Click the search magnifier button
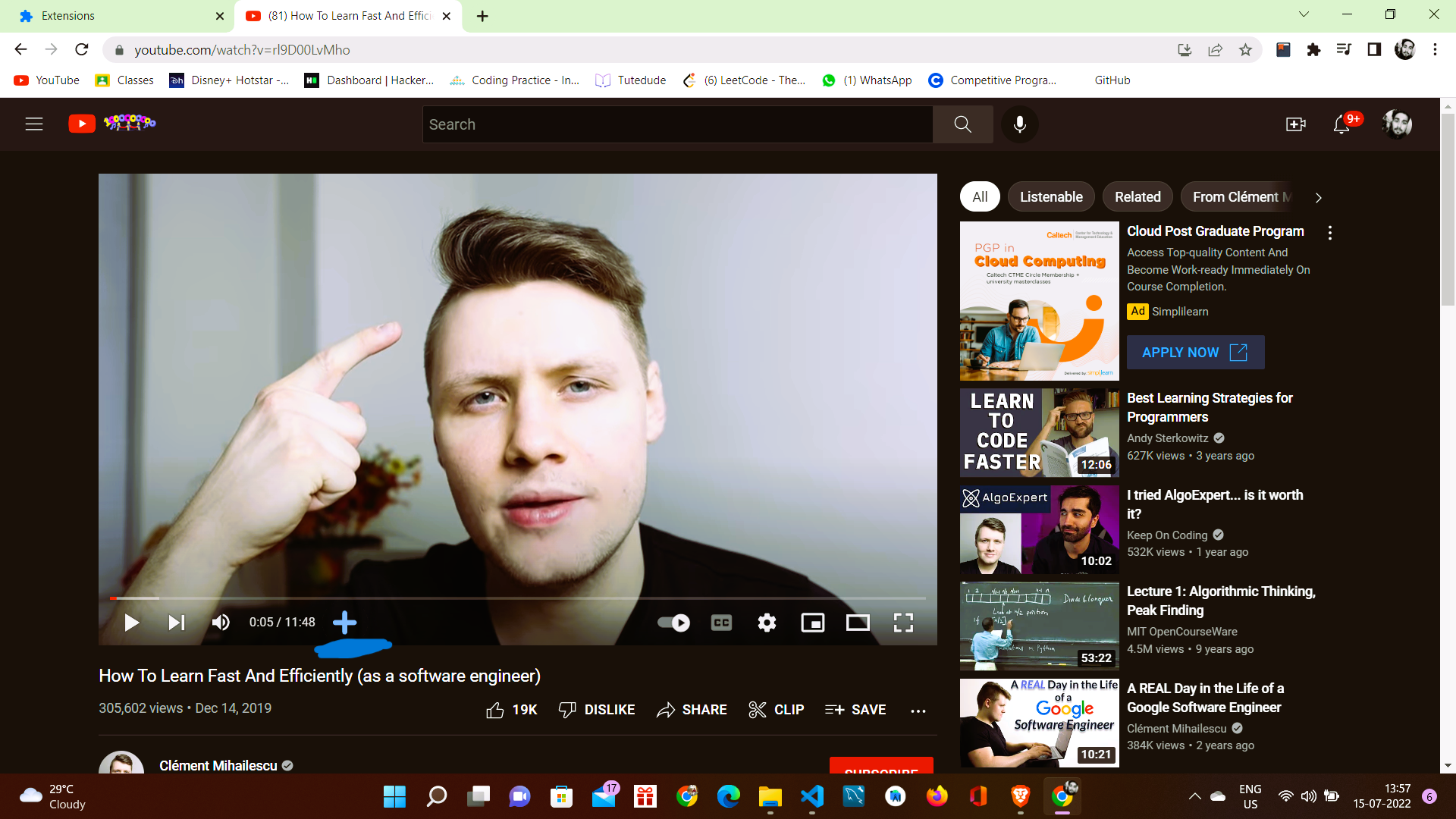This screenshot has height=819, width=1456. click(962, 124)
